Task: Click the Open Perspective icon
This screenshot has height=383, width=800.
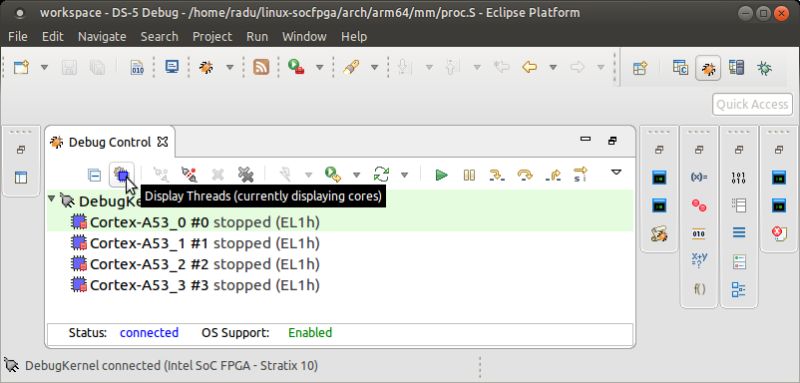Action: click(x=640, y=68)
